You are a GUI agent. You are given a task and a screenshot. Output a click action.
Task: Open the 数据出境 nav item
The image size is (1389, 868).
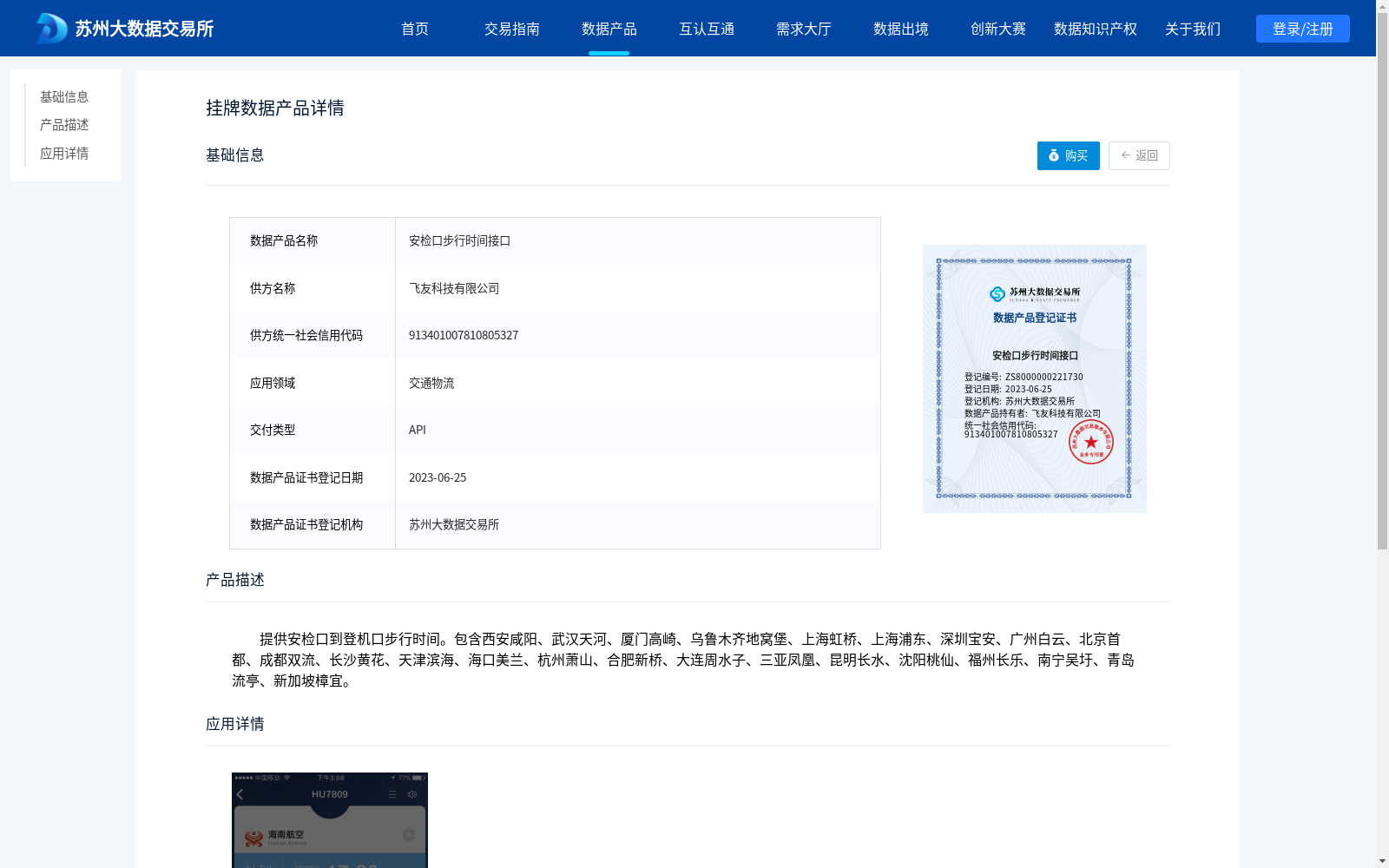(901, 29)
